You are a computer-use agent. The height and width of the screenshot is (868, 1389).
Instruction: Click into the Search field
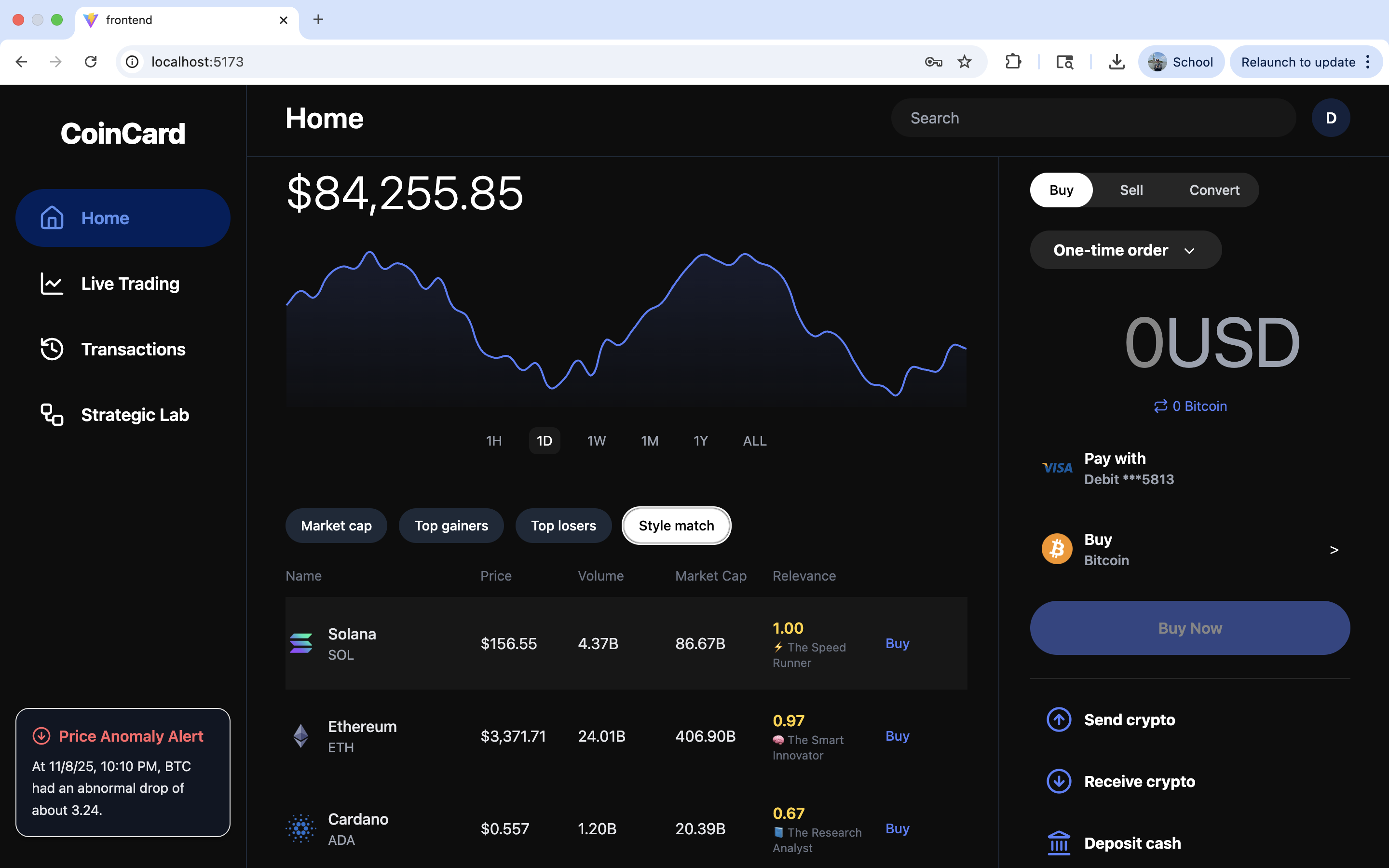point(1093,118)
